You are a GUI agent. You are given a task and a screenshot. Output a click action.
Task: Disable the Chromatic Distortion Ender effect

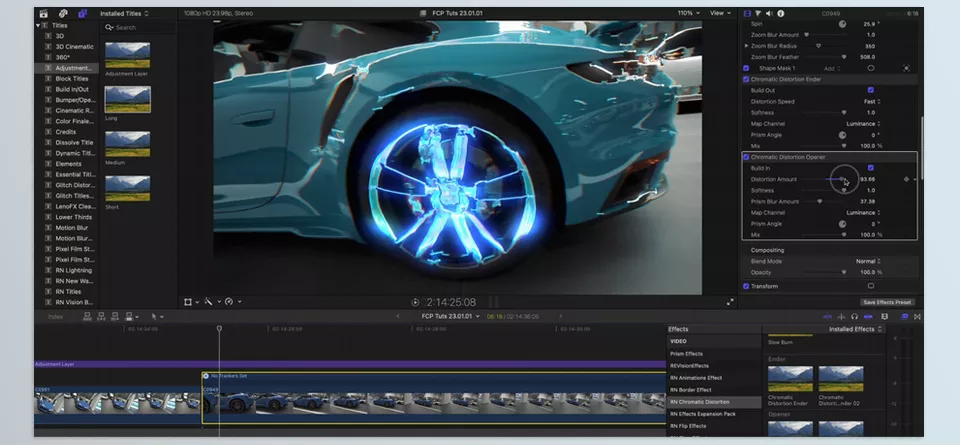pyautogui.click(x=746, y=79)
